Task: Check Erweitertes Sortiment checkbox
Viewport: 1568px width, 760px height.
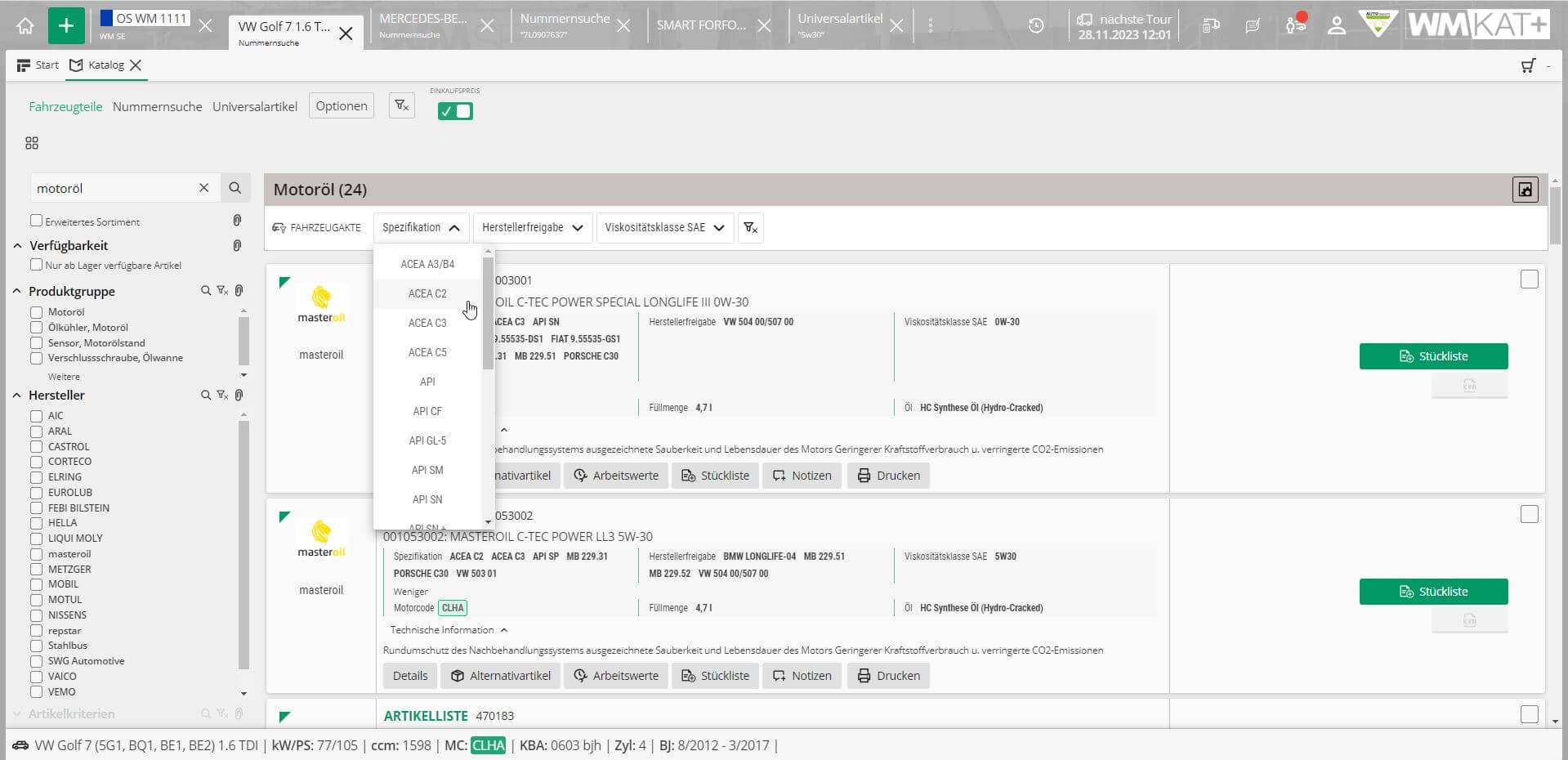Action: coord(36,221)
